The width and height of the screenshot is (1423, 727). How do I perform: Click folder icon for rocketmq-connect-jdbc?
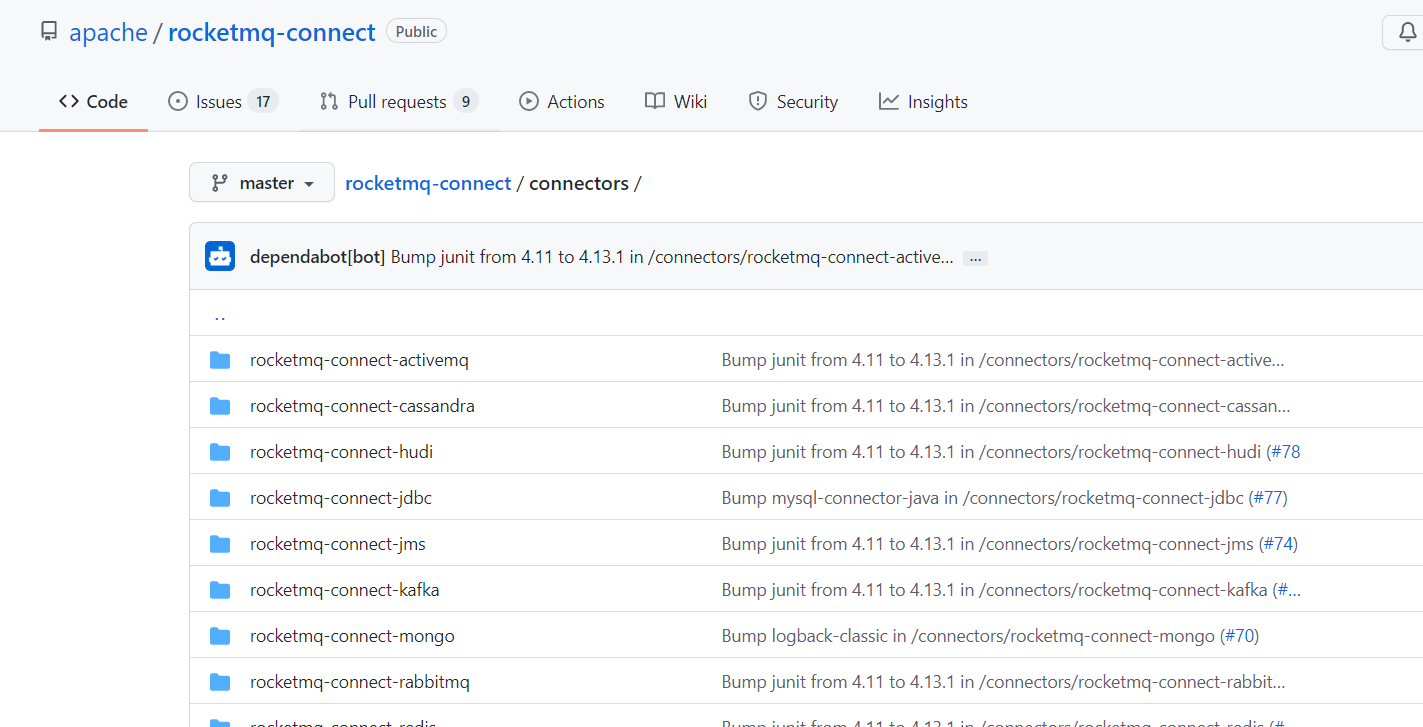pos(220,498)
